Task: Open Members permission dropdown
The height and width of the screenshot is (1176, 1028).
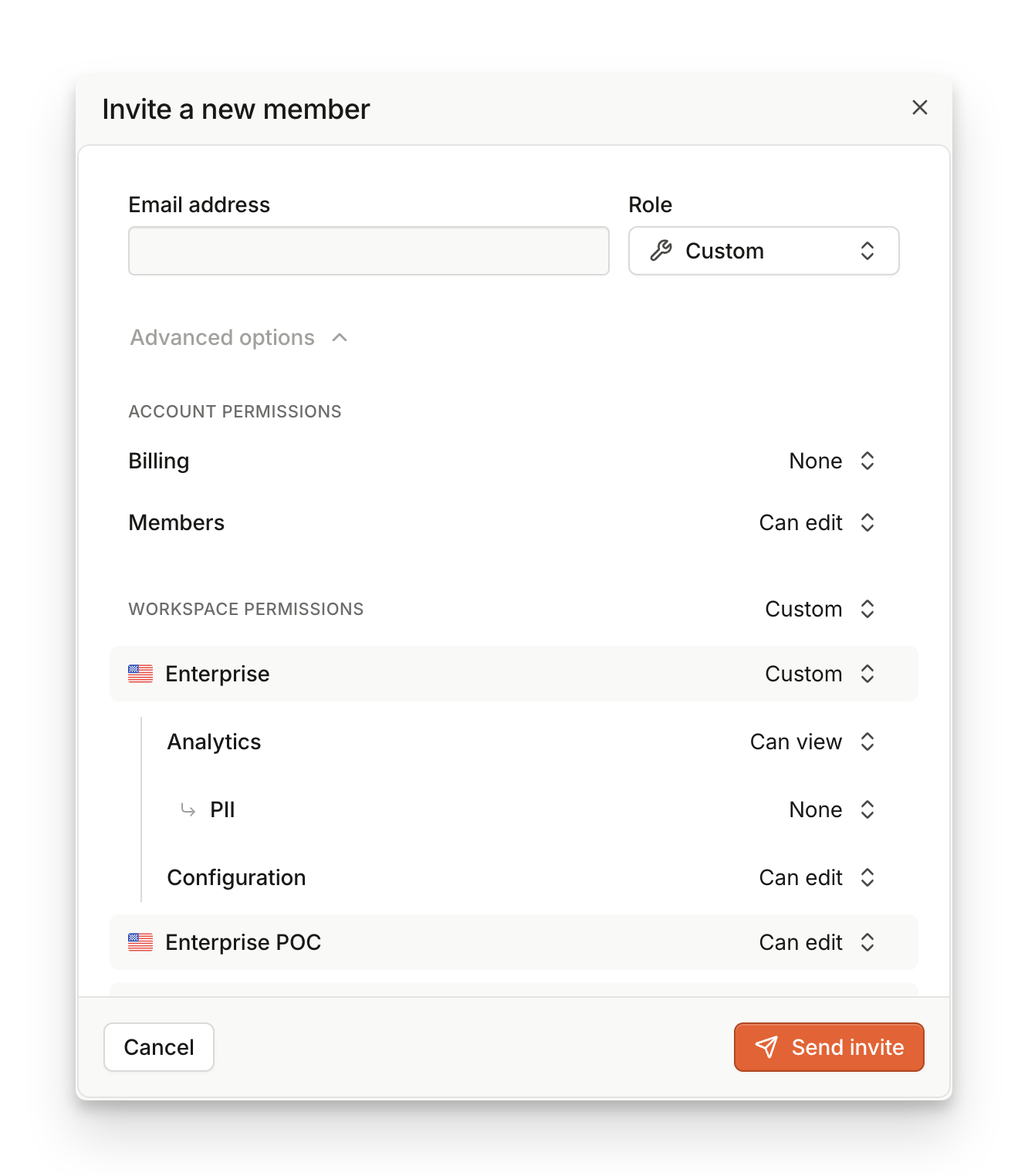Action: (817, 522)
